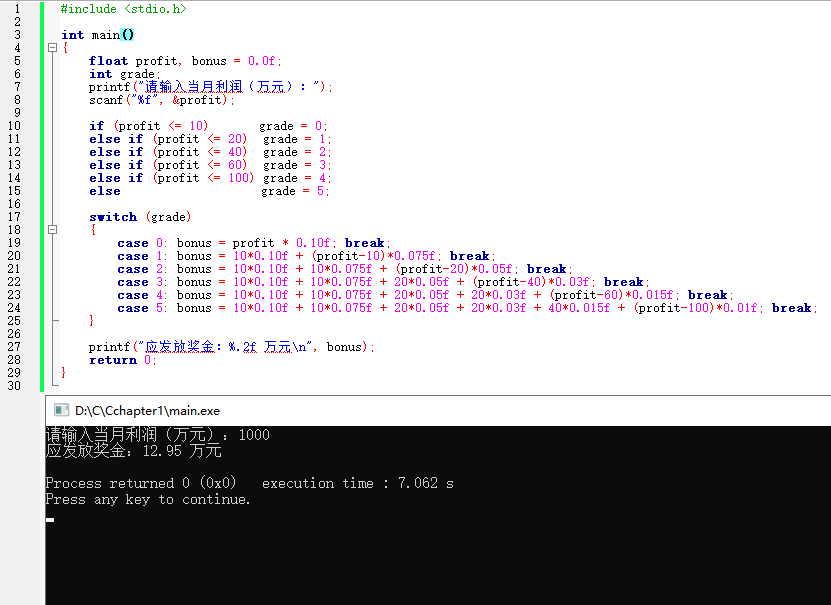Click the 12.95 bonus output in console
Viewport: 831px width, 605px height.
pos(162,451)
